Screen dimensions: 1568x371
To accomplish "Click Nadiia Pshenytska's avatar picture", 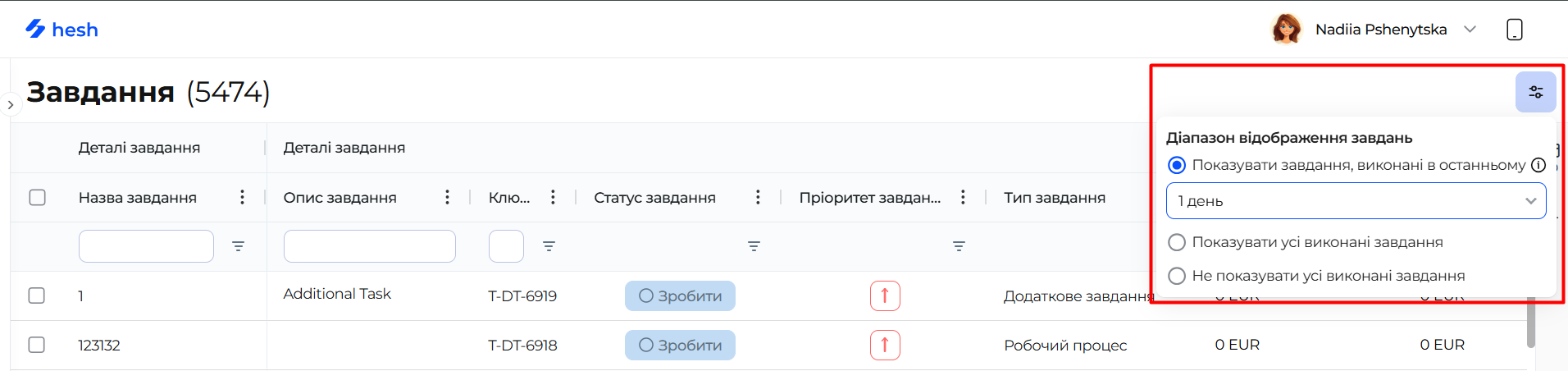I will [1286, 30].
